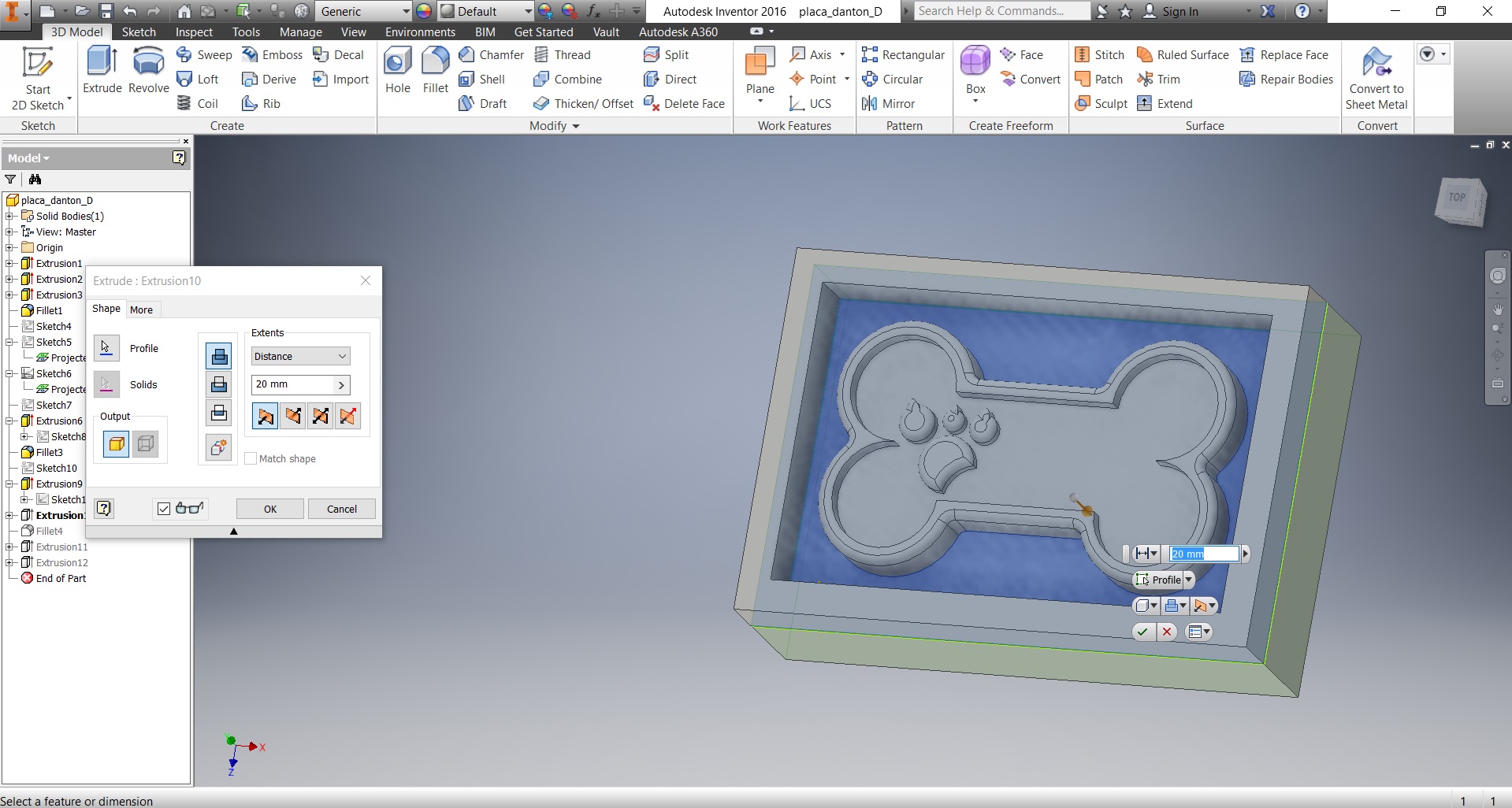Collapse the Extrude dialog with bottom arrow
Viewport: 1512px width, 808px height.
tap(233, 532)
